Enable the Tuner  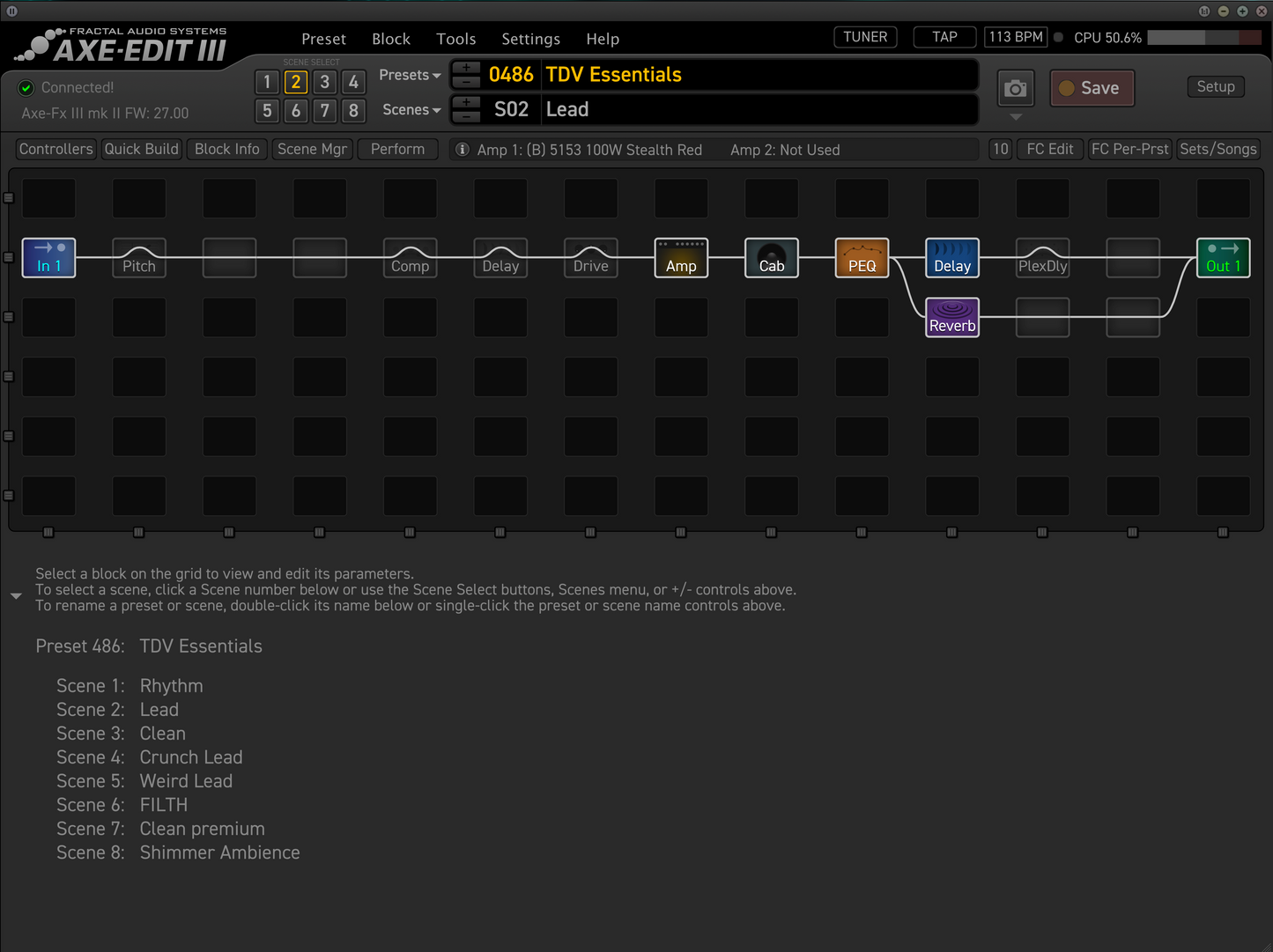(x=864, y=36)
